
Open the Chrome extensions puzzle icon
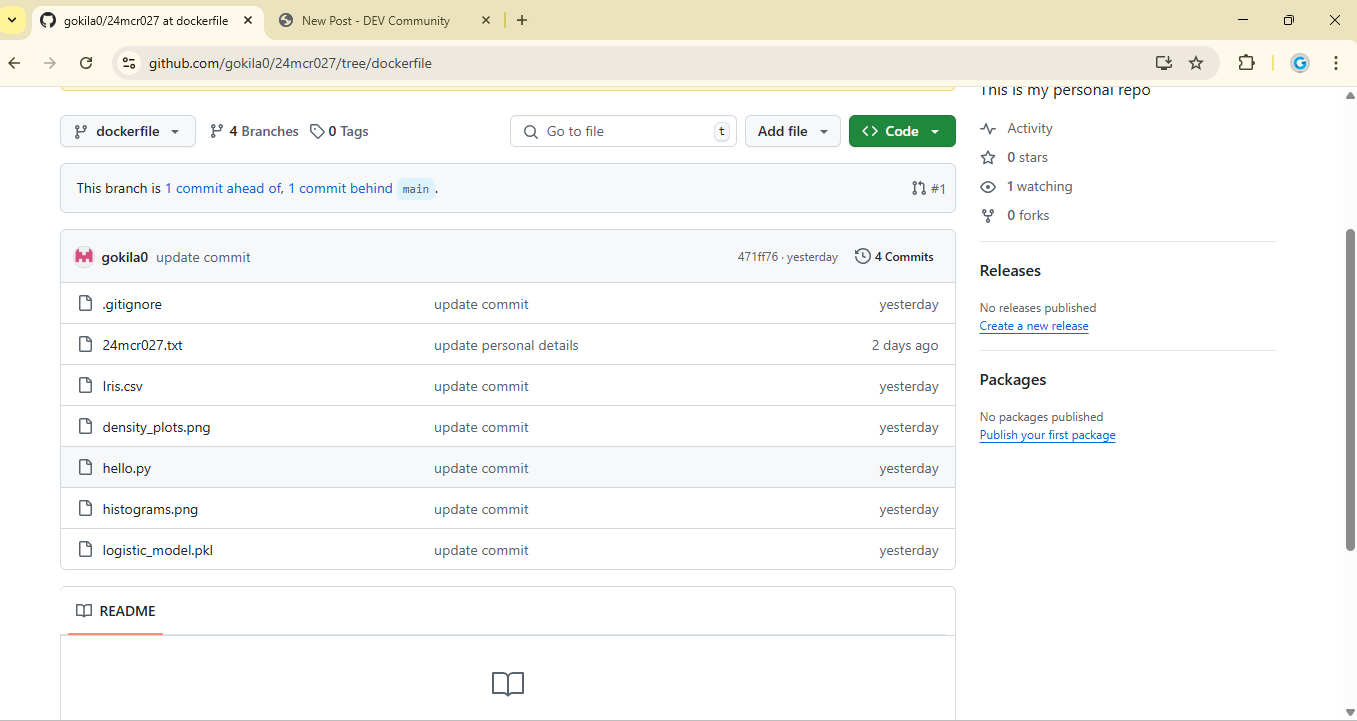(x=1246, y=63)
